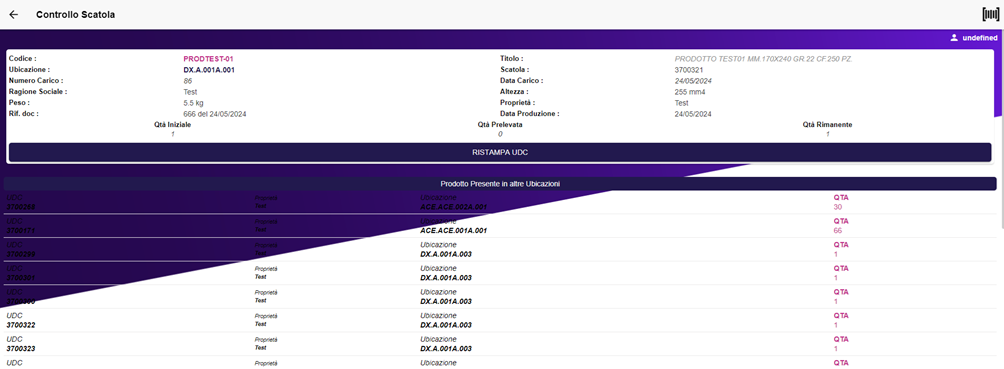1004x369 pixels.
Task: Select UDC row 3700323
Action: (x=500, y=344)
